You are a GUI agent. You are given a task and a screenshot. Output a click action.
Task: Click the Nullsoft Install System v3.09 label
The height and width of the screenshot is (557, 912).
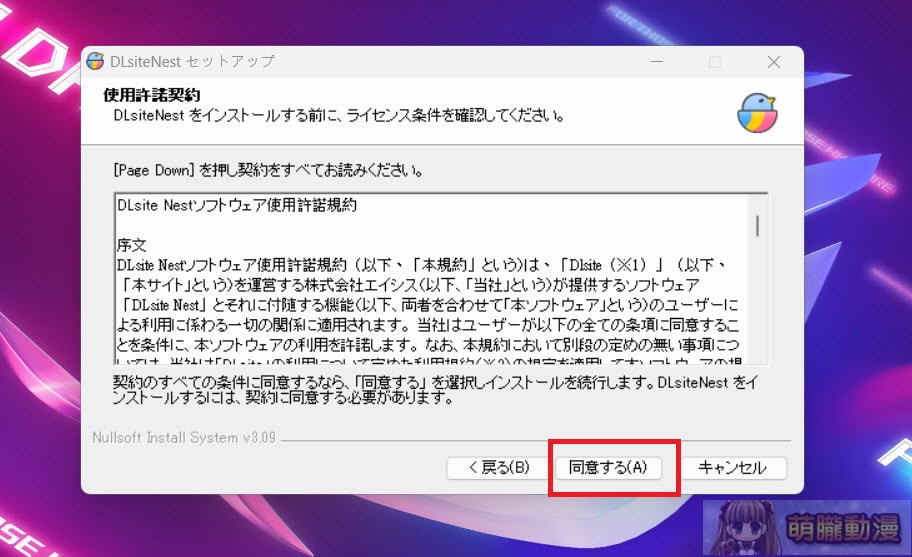[x=184, y=437]
